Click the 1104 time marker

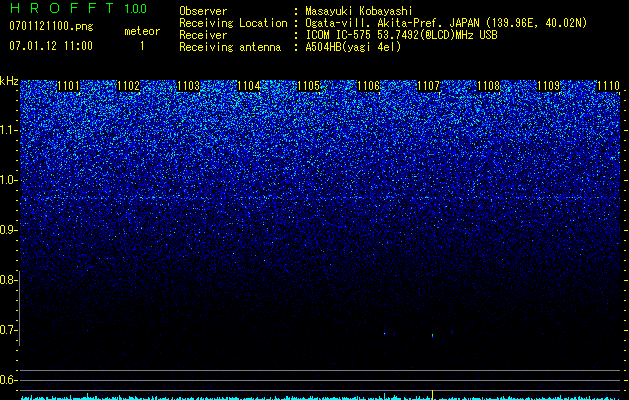tap(249, 86)
